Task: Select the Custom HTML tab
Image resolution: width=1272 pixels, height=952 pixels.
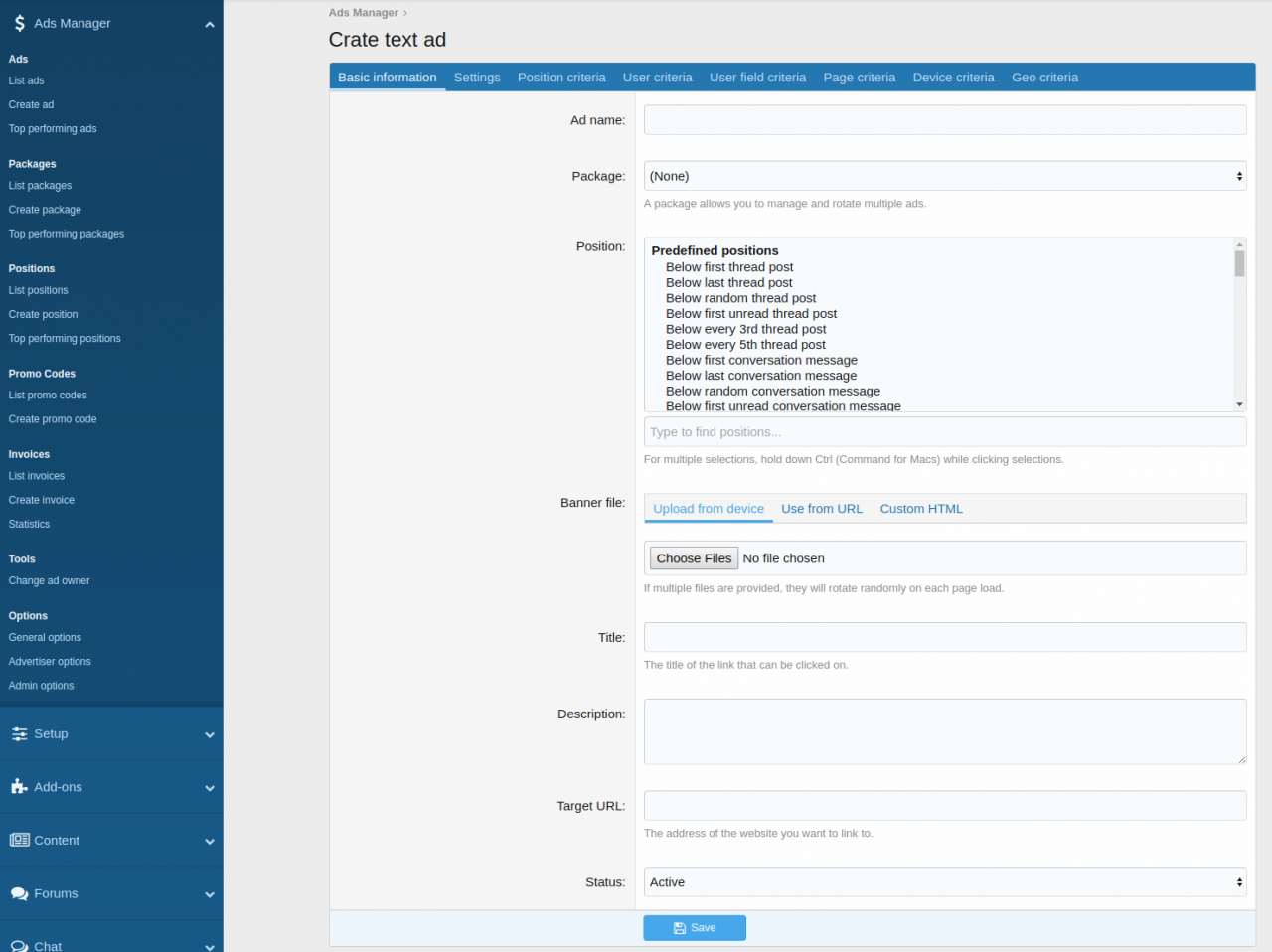Action: 920,508
